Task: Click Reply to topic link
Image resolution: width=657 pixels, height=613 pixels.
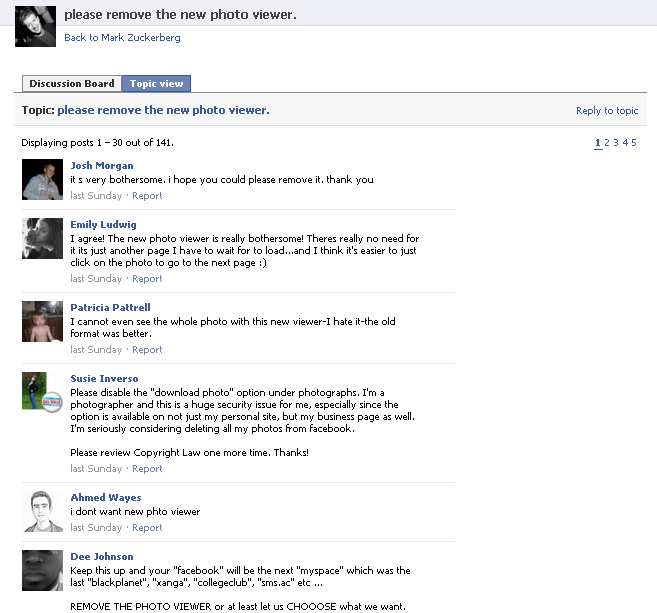Action: [607, 111]
